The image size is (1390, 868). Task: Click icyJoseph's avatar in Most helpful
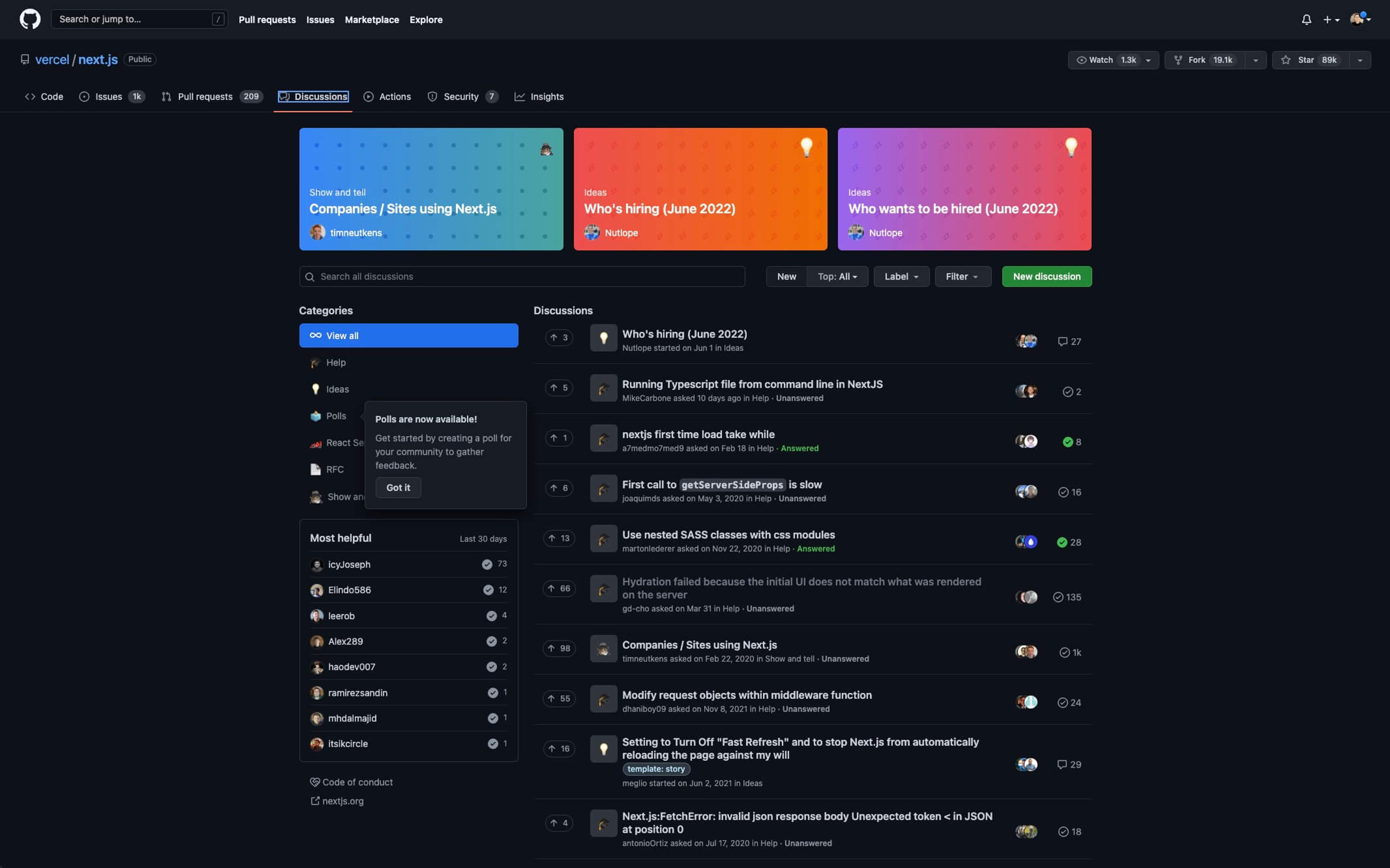(x=316, y=565)
